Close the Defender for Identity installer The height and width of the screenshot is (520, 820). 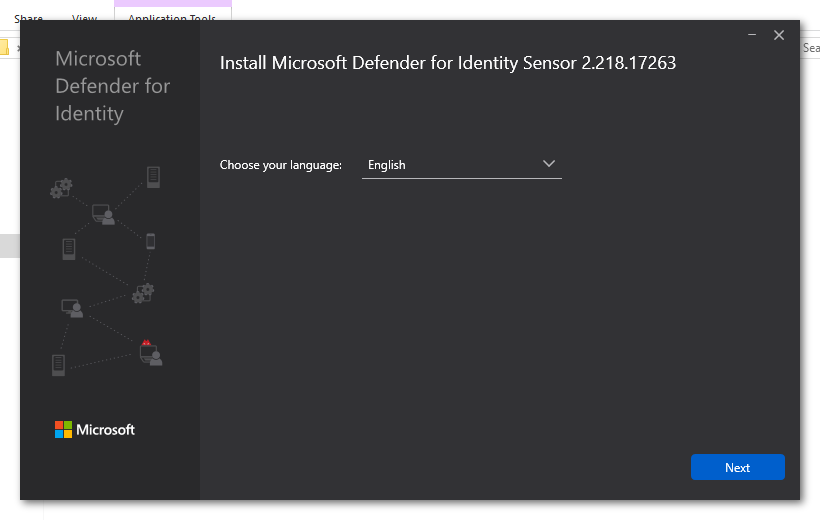coord(779,35)
